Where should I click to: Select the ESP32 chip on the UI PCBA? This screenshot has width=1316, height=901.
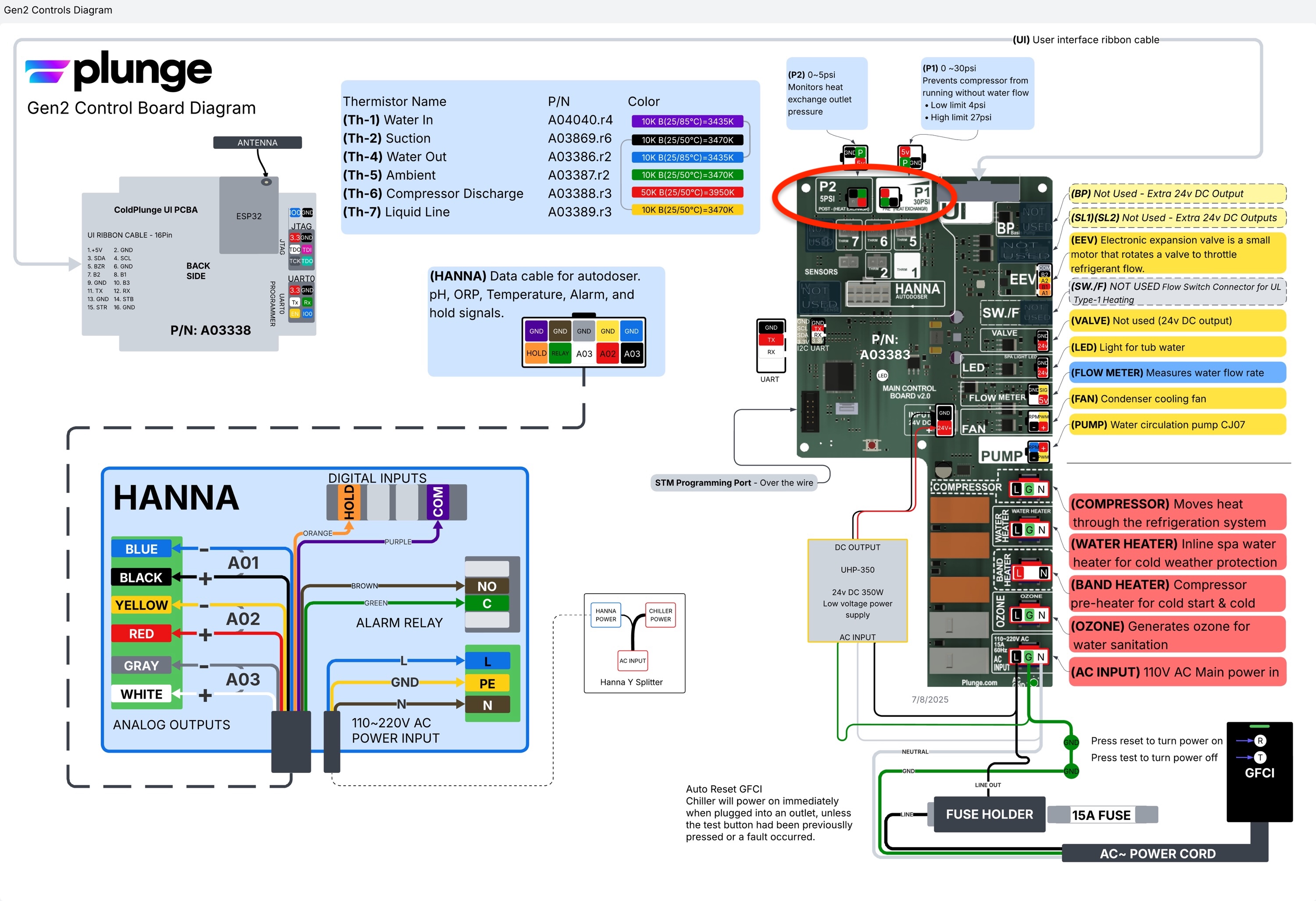[249, 215]
